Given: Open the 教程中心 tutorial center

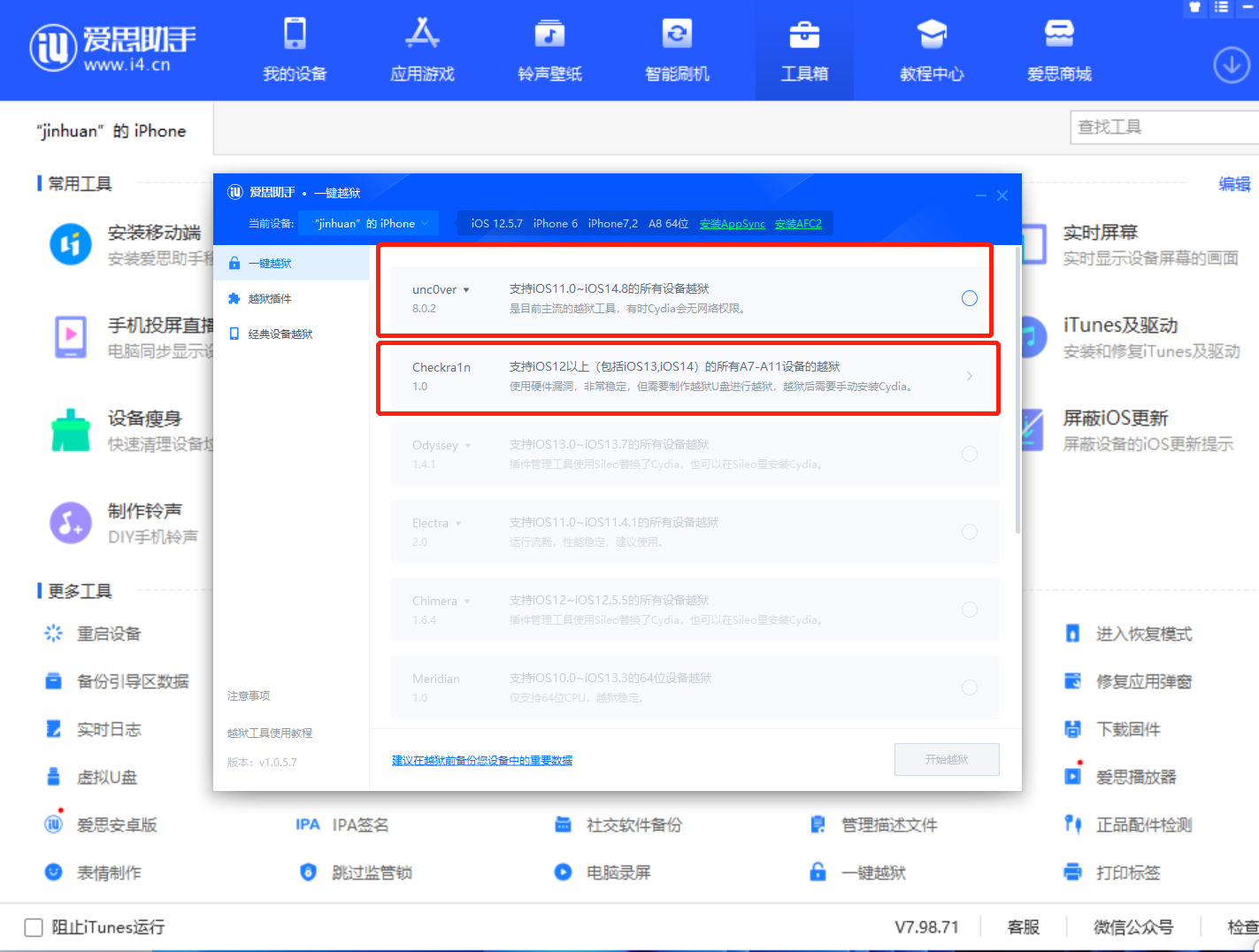Looking at the screenshot, I should pos(932,50).
